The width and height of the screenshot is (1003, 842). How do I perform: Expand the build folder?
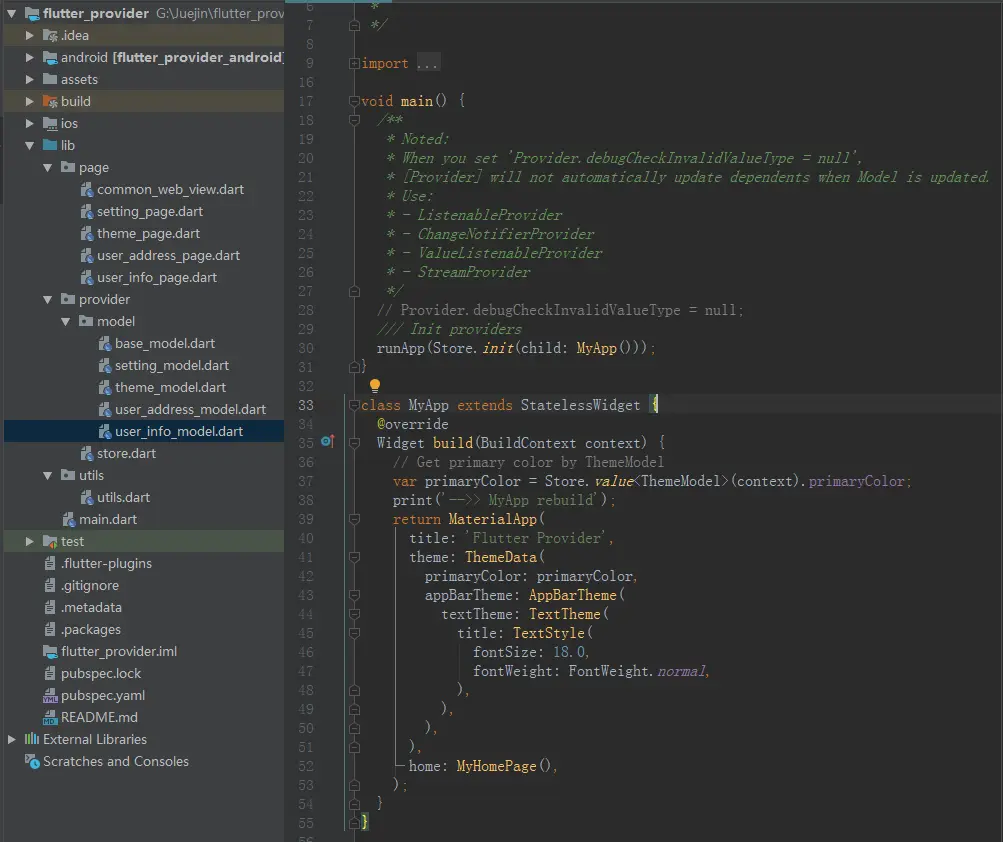click(29, 101)
